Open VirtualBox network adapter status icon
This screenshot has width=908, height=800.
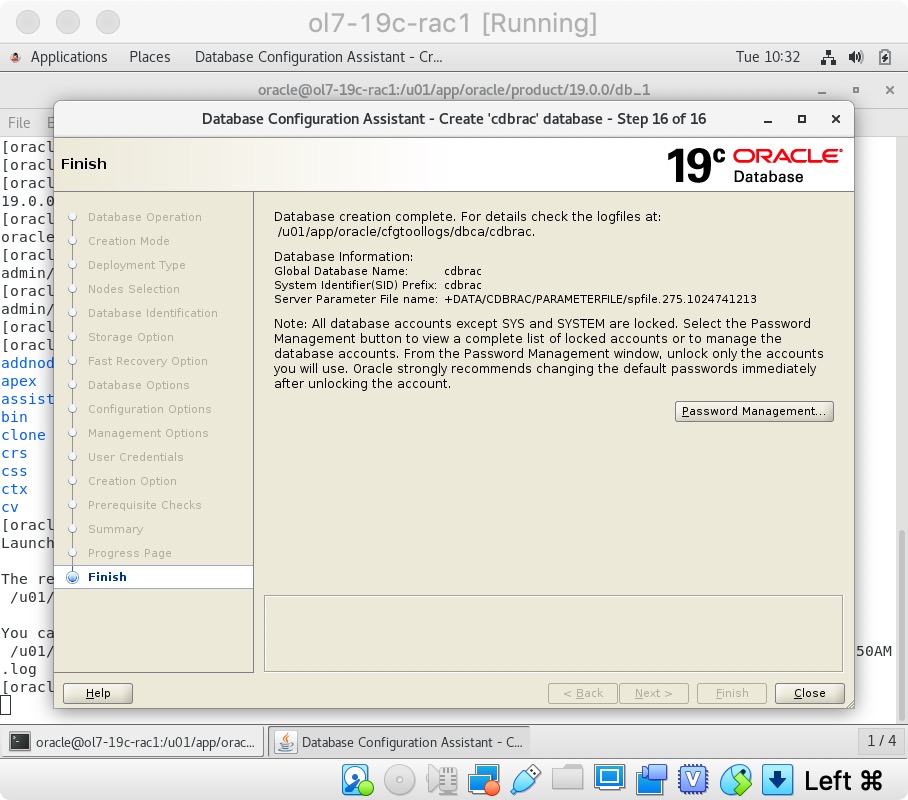pos(484,780)
